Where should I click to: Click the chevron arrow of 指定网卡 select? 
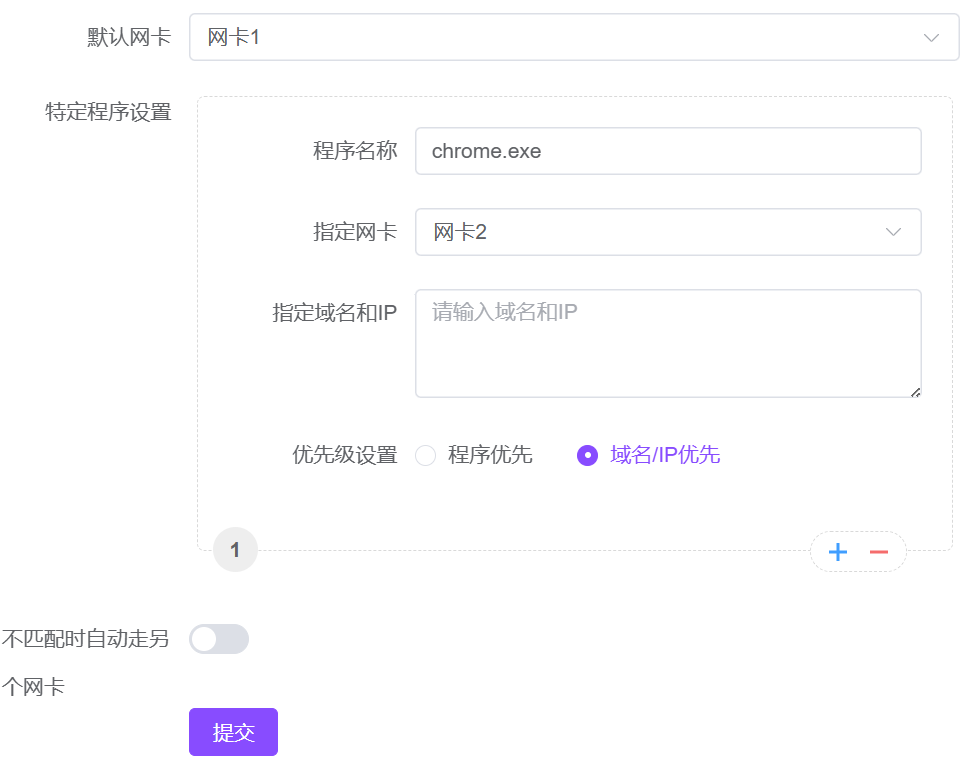pos(893,232)
